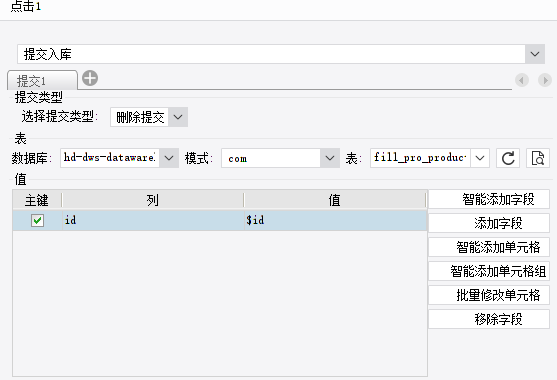Click the 批量修改单元格 button

coord(489,295)
